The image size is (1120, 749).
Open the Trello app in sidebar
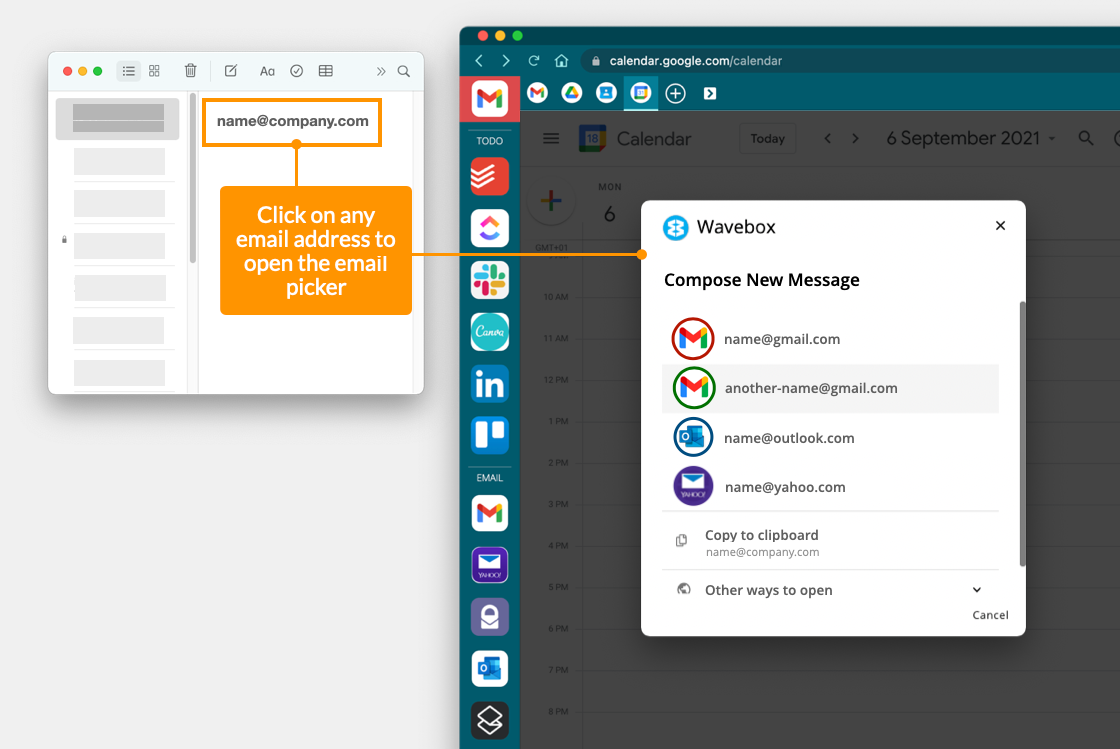489,435
